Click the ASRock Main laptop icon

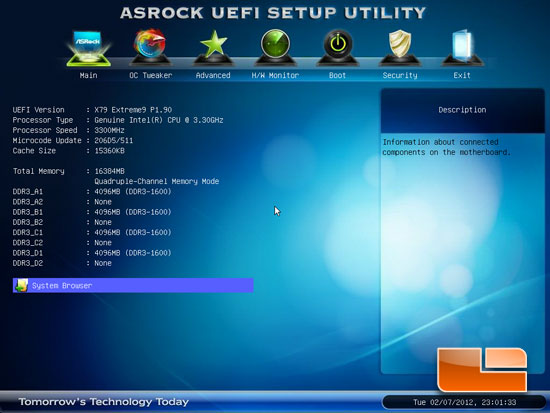click(x=89, y=48)
